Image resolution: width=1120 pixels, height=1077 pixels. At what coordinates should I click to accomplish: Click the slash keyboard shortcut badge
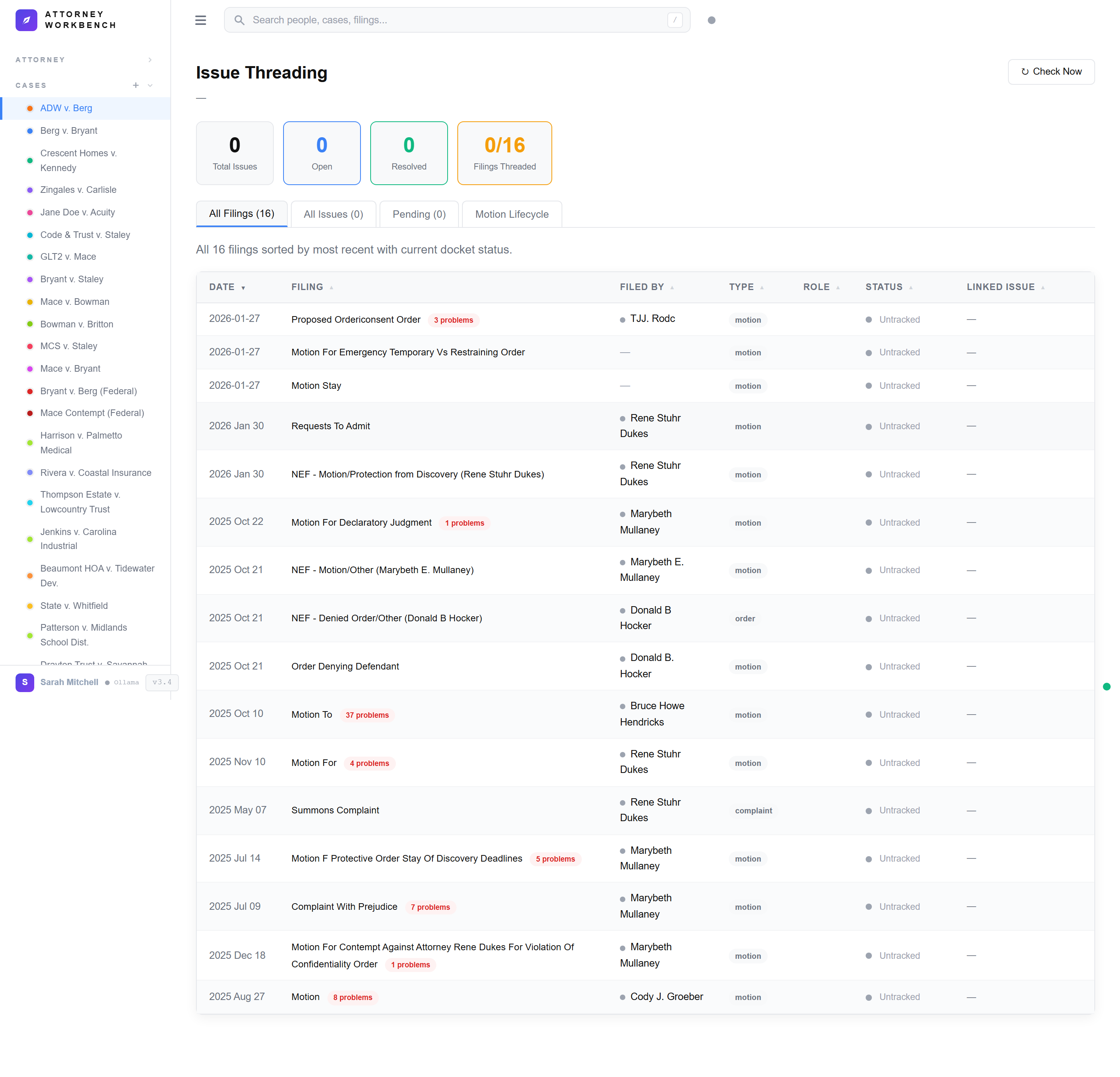pos(675,19)
